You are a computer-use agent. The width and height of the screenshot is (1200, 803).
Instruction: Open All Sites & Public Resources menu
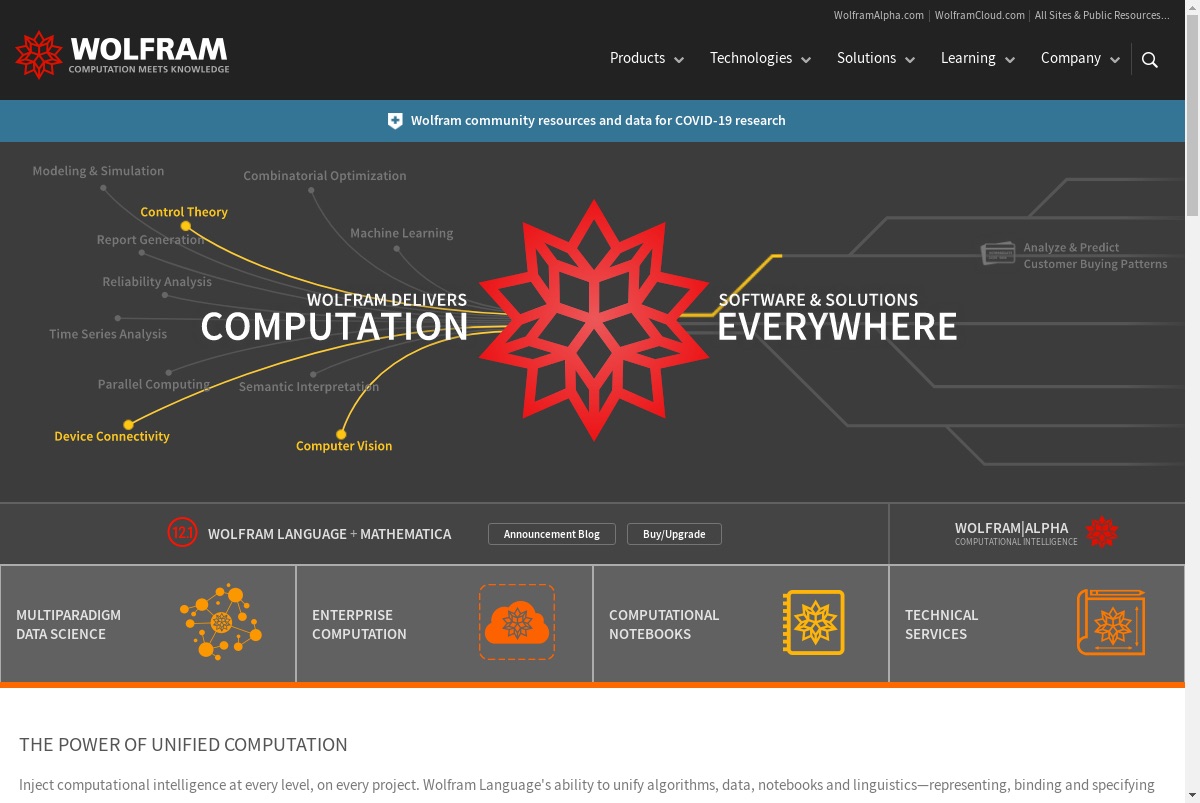tap(1102, 15)
